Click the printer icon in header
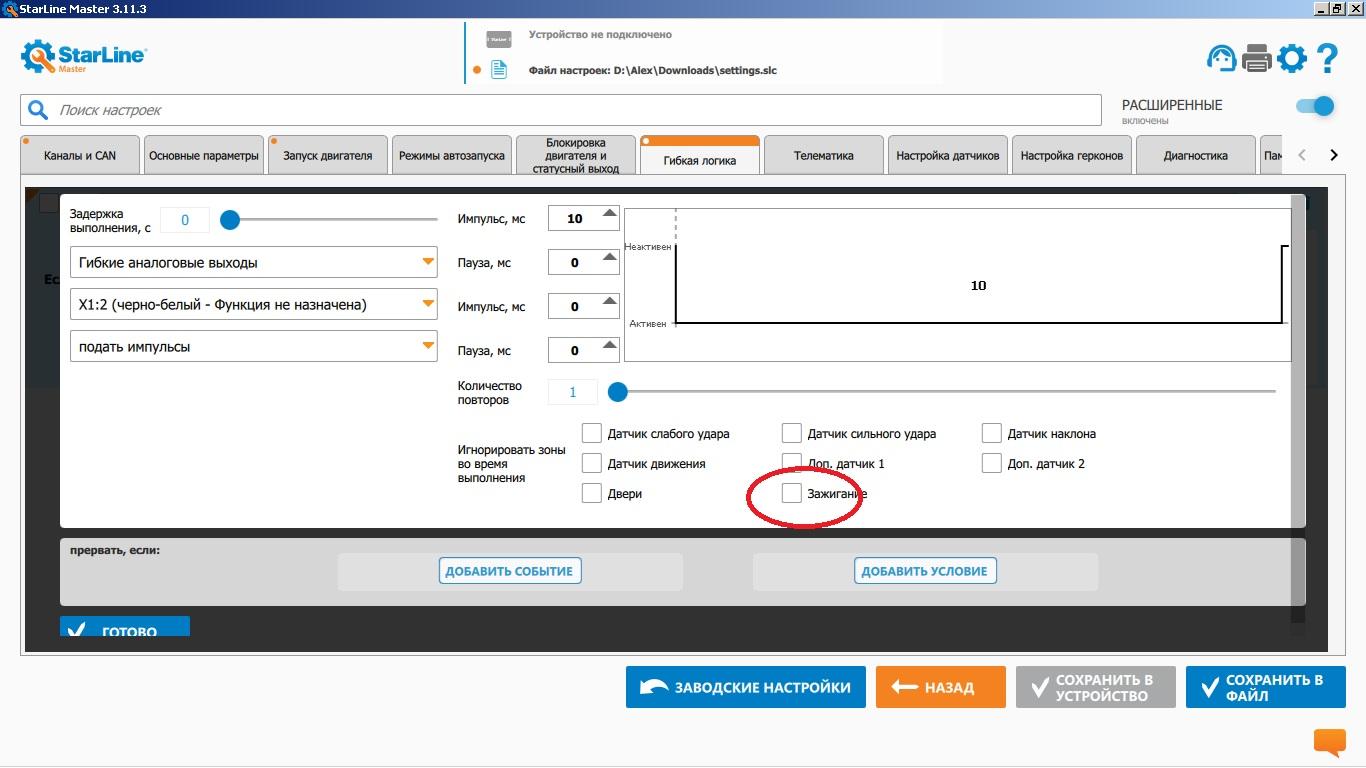 pyautogui.click(x=1256, y=58)
